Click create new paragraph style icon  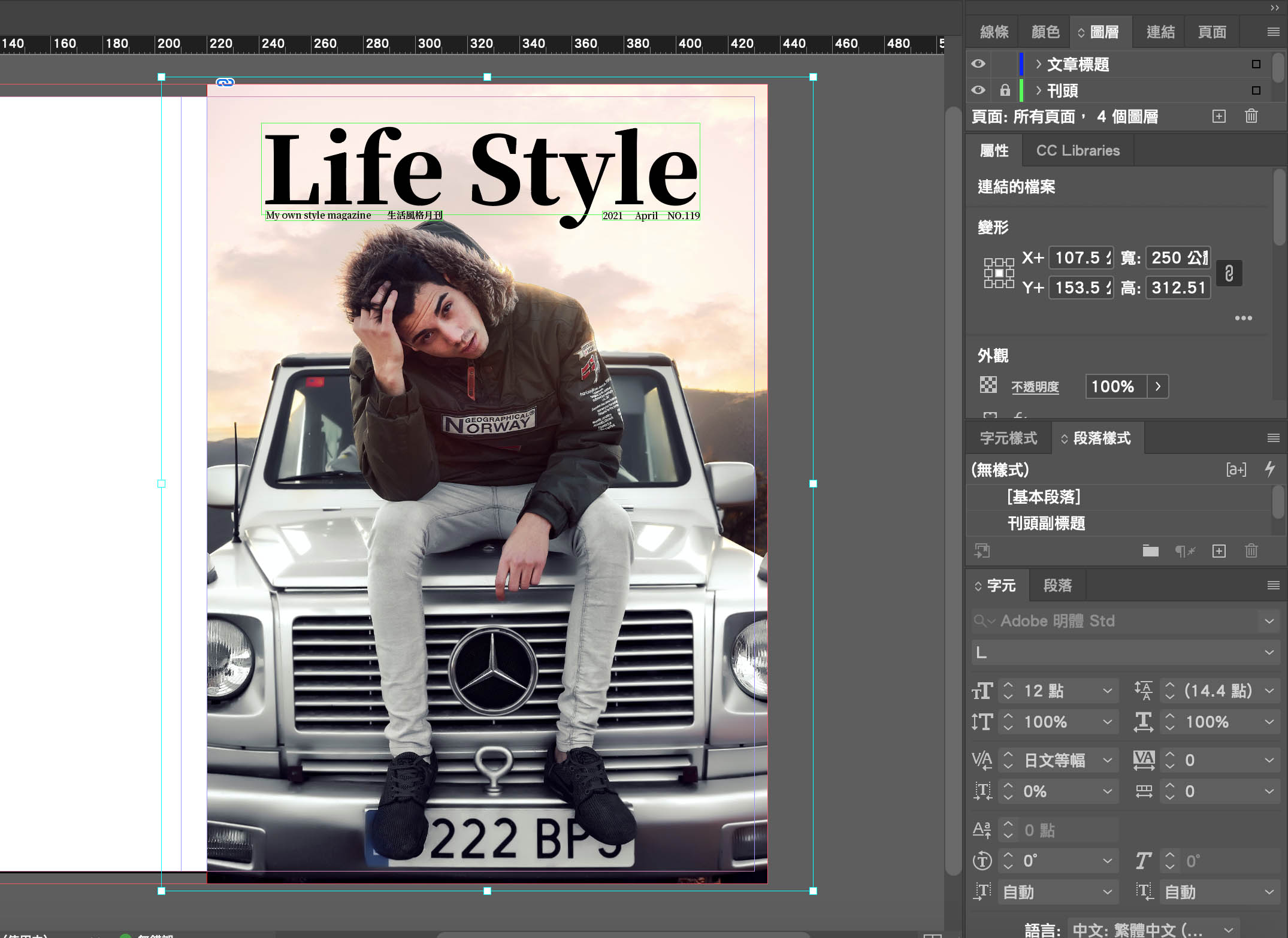pos(1219,551)
